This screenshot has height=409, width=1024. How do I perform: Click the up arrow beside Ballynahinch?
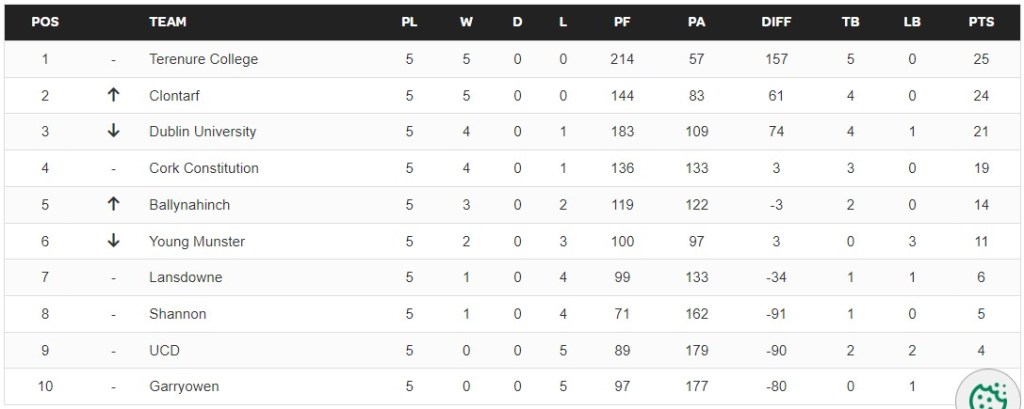coord(113,205)
